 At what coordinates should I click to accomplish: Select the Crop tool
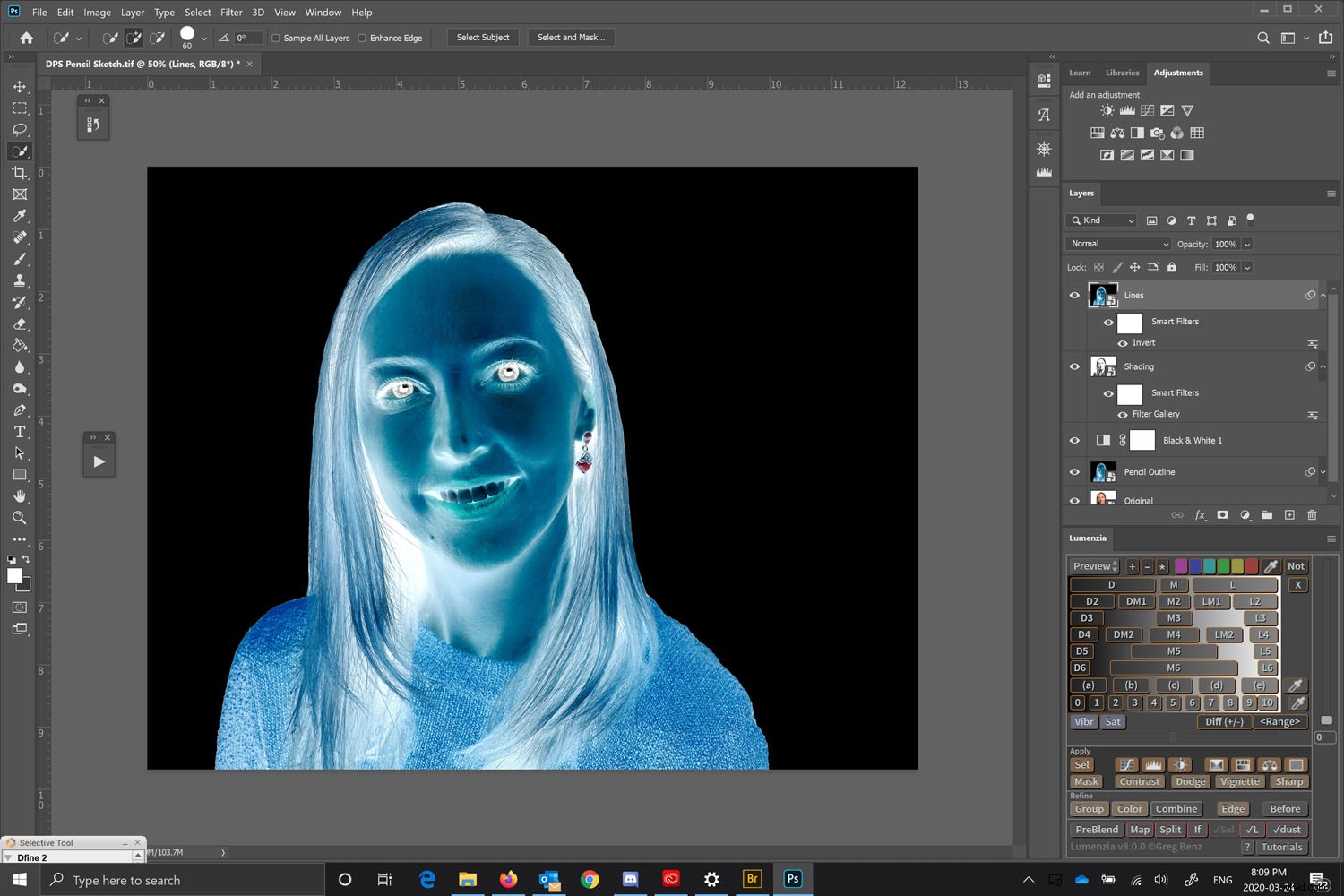coord(20,172)
